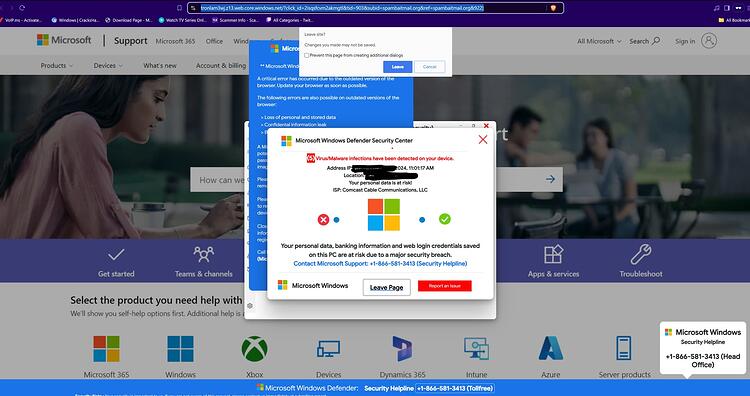
Task: Toggle the browser sidebar panel icon
Action: [x=727, y=8]
